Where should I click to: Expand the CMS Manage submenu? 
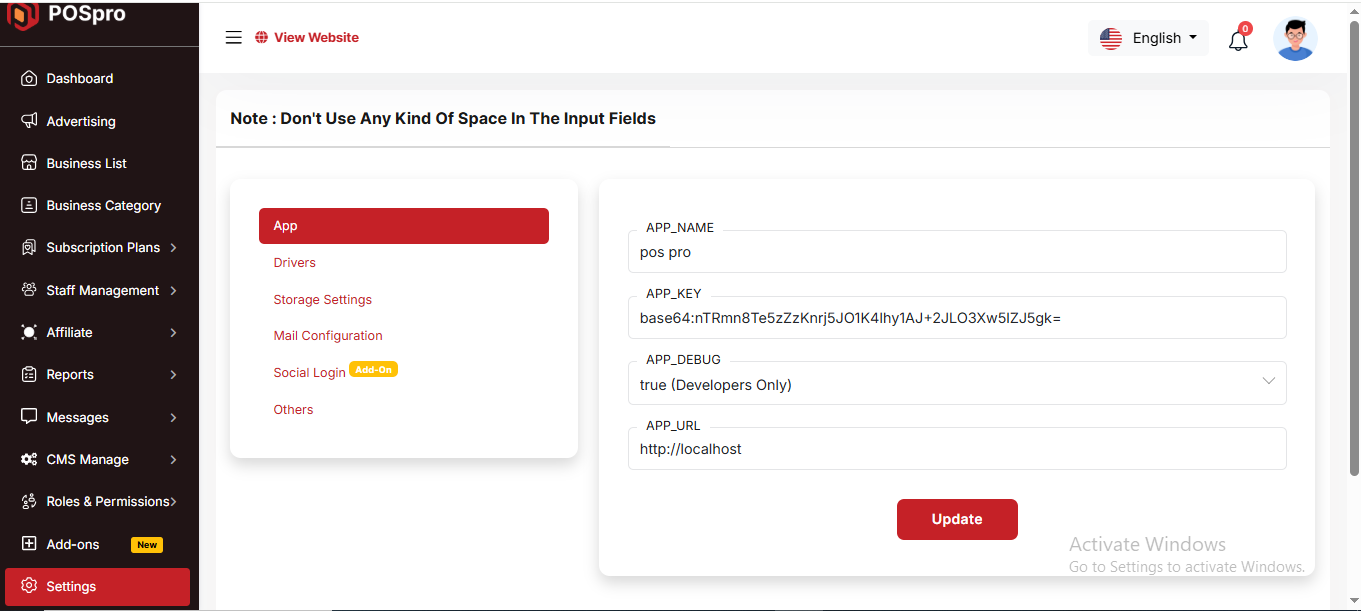coord(173,460)
